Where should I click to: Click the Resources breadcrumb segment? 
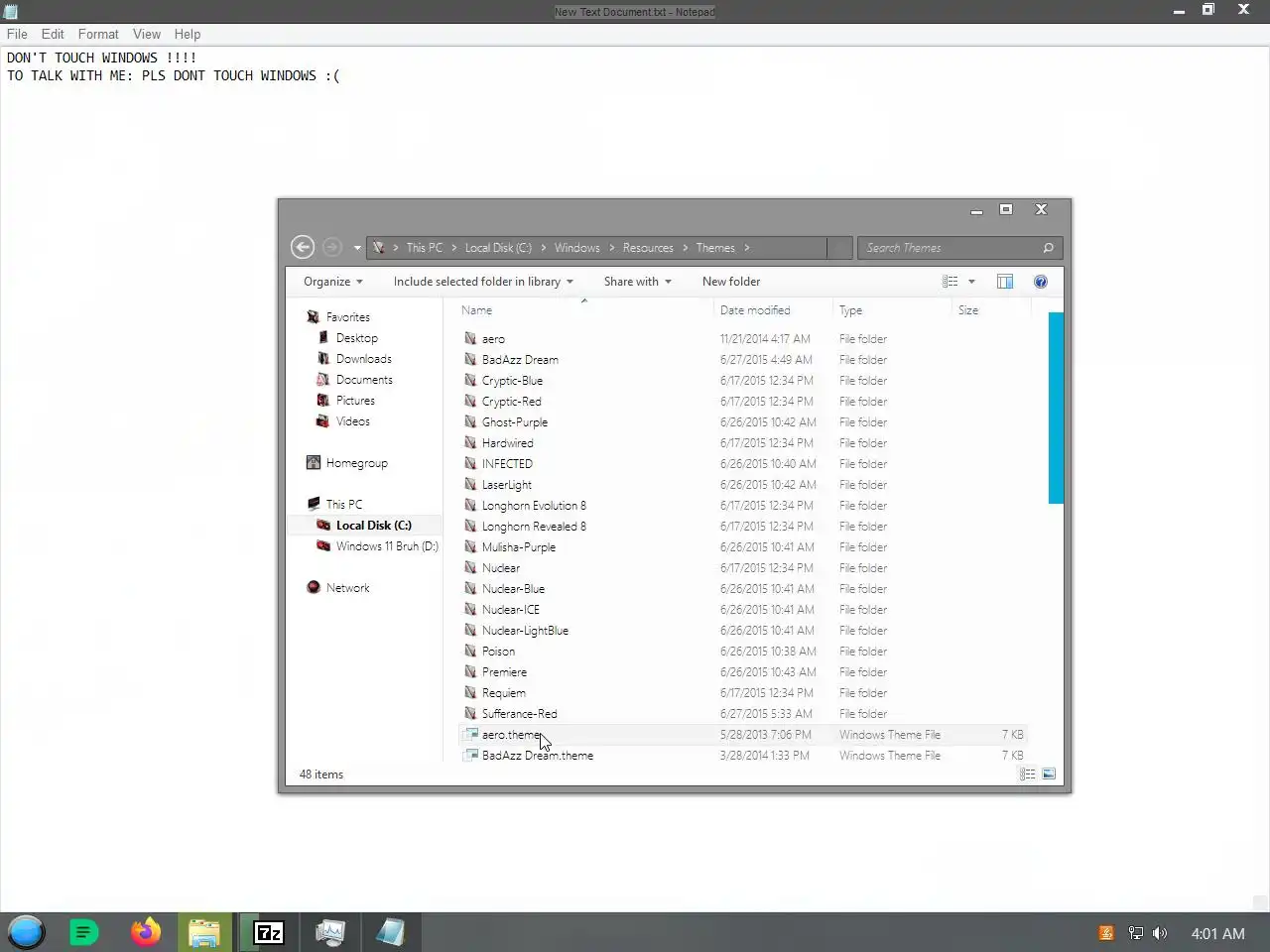648,248
